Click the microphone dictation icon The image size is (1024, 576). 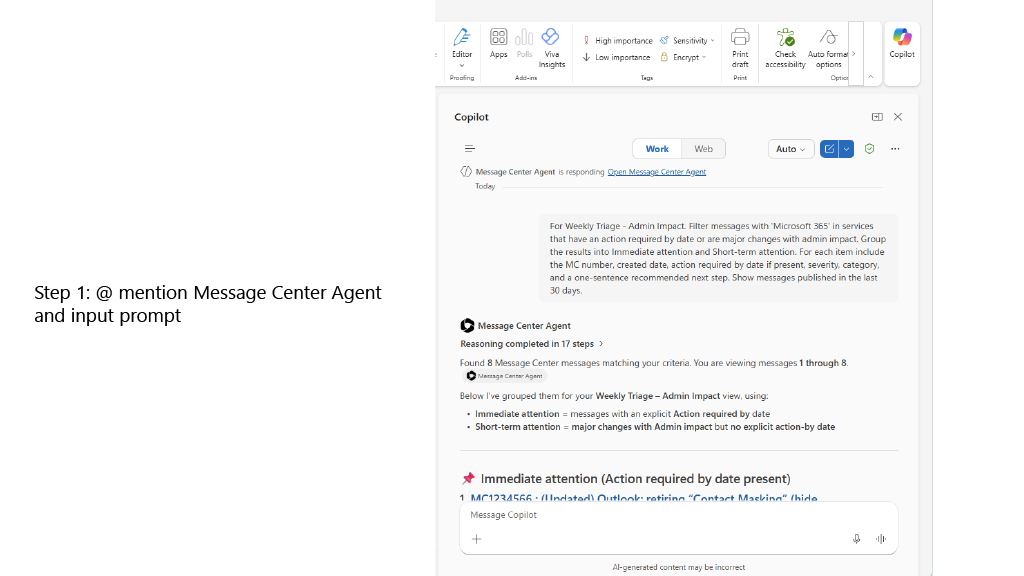(x=856, y=539)
